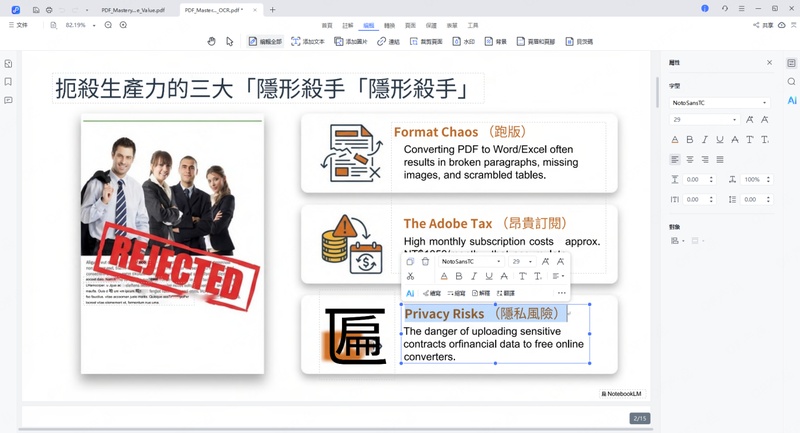Toggle Bold in floating toolbar
Image resolution: width=800 pixels, height=433 pixels.
click(459, 276)
